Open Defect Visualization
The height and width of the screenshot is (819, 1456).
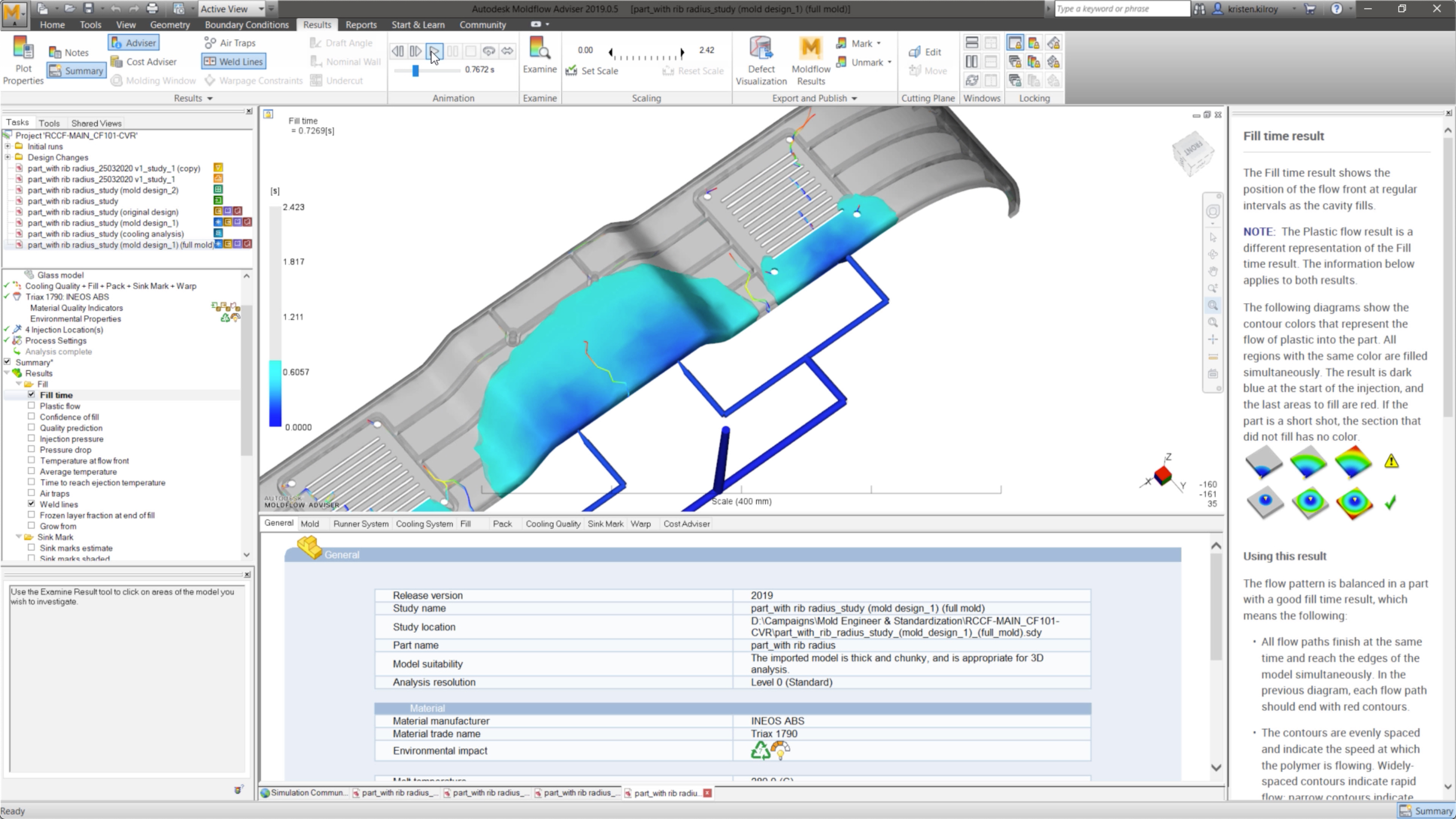click(761, 60)
